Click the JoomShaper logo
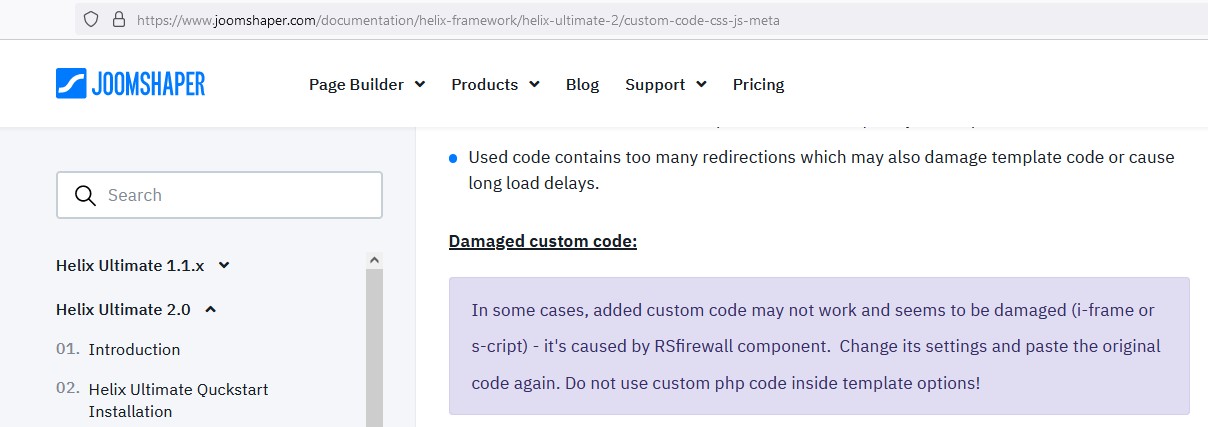This screenshot has height=427, width=1208. (x=130, y=84)
